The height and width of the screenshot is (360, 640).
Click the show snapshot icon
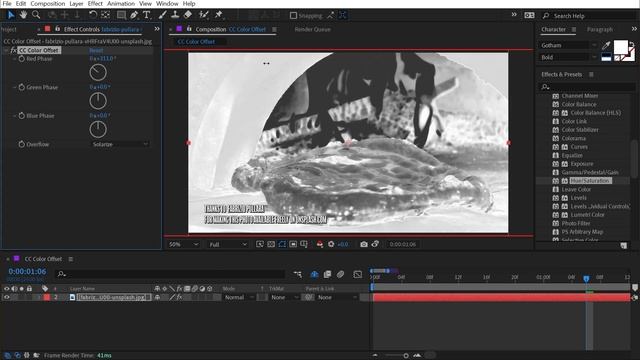tap(375, 244)
